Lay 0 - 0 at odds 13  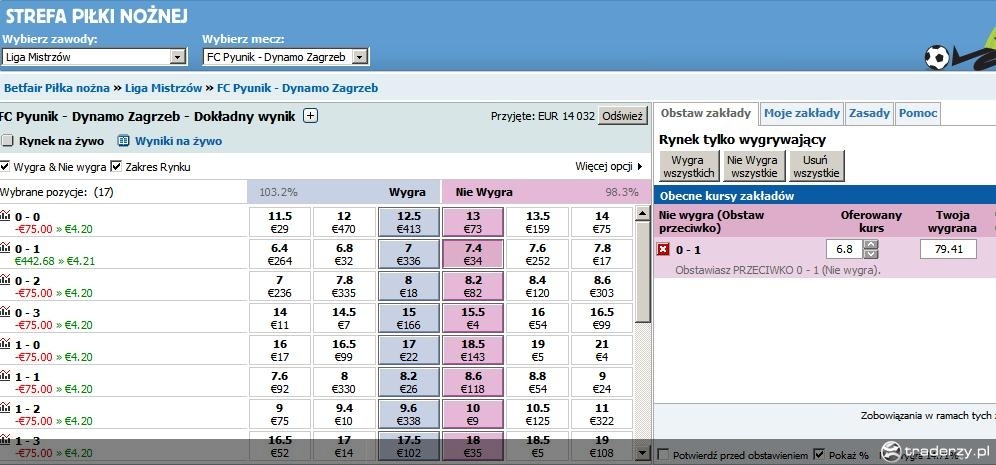click(473, 222)
